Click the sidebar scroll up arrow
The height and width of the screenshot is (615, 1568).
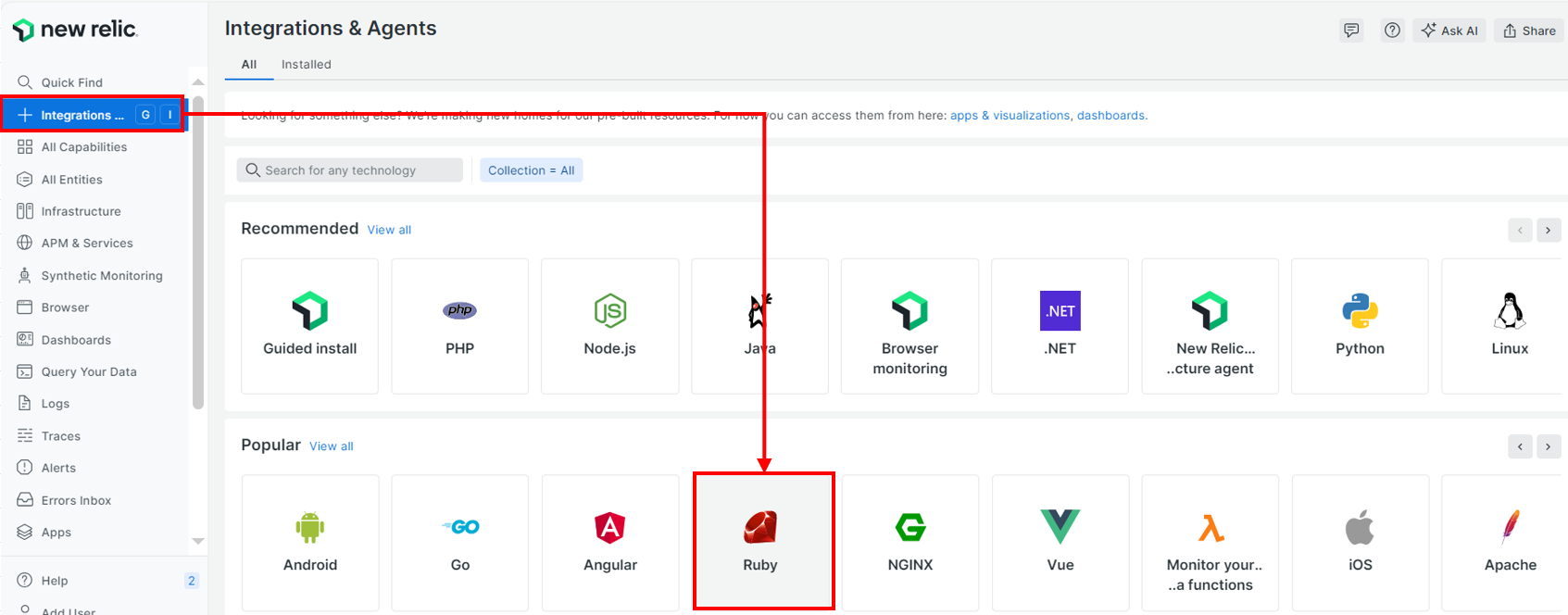coord(197,82)
